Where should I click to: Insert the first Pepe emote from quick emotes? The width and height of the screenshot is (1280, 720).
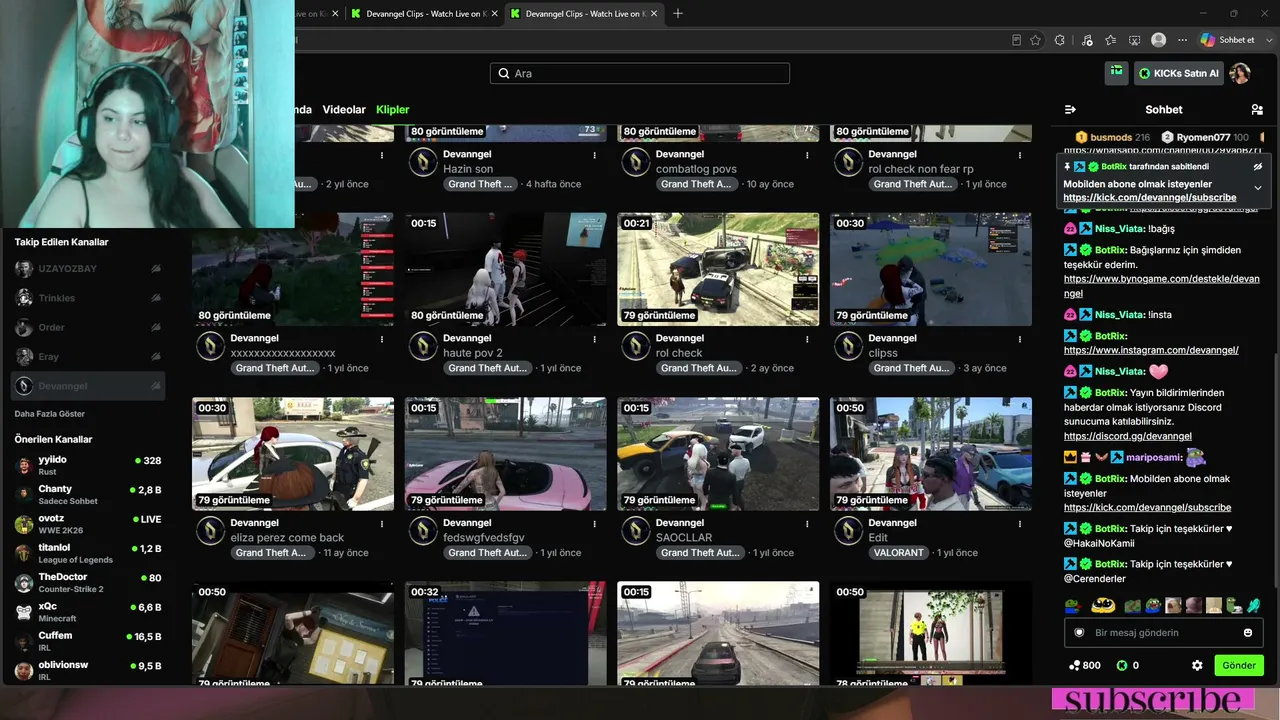click(1073, 605)
